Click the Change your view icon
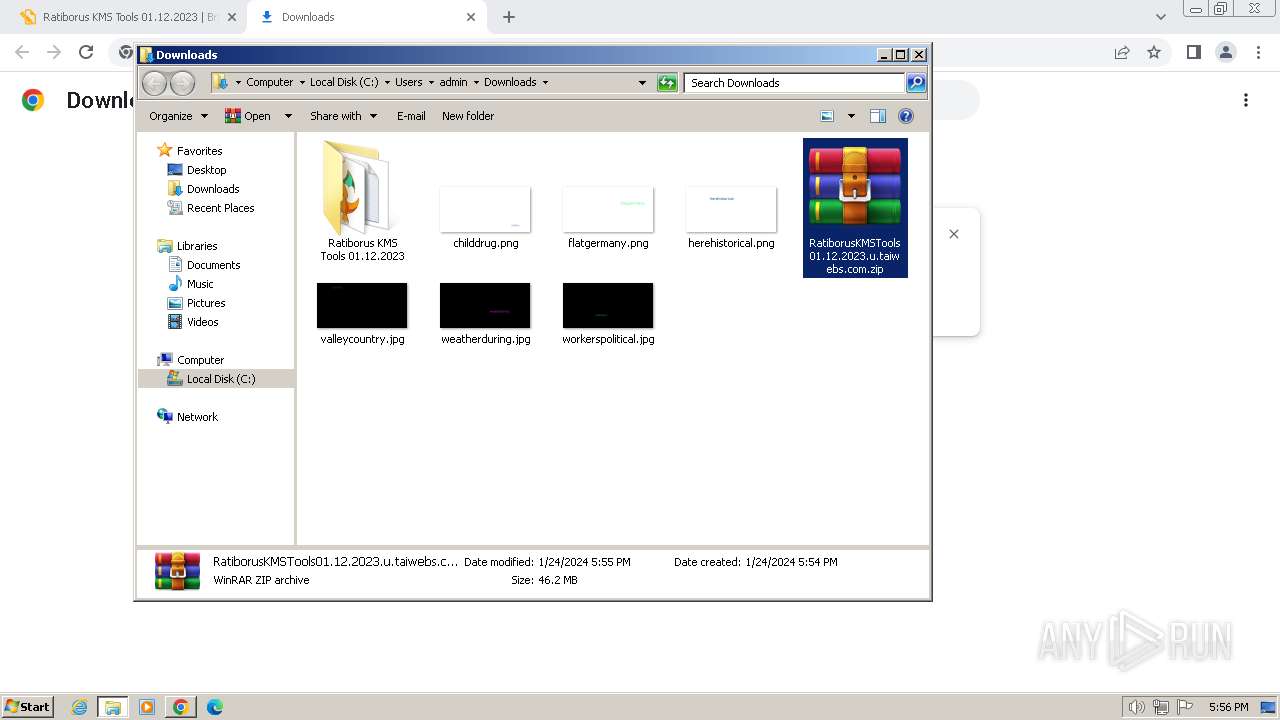The image size is (1280, 720). click(827, 116)
